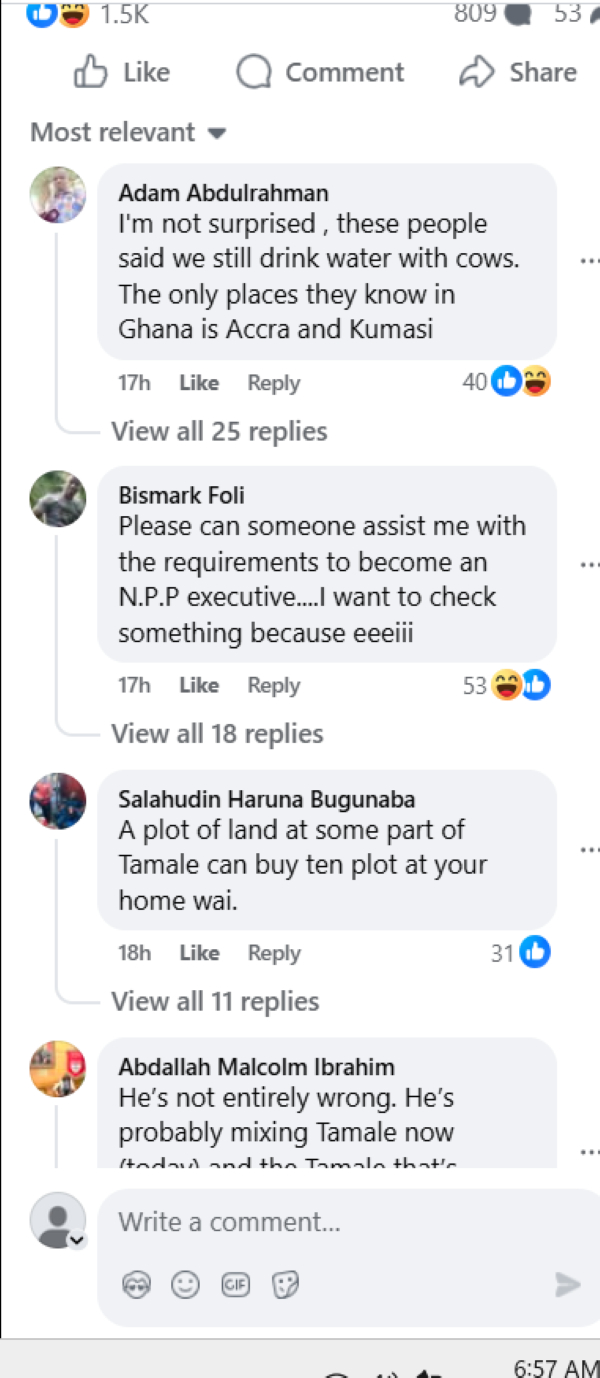Open Abdallah Malcolm Ibrahim's profile picture
600x1378 pixels.
58,1069
